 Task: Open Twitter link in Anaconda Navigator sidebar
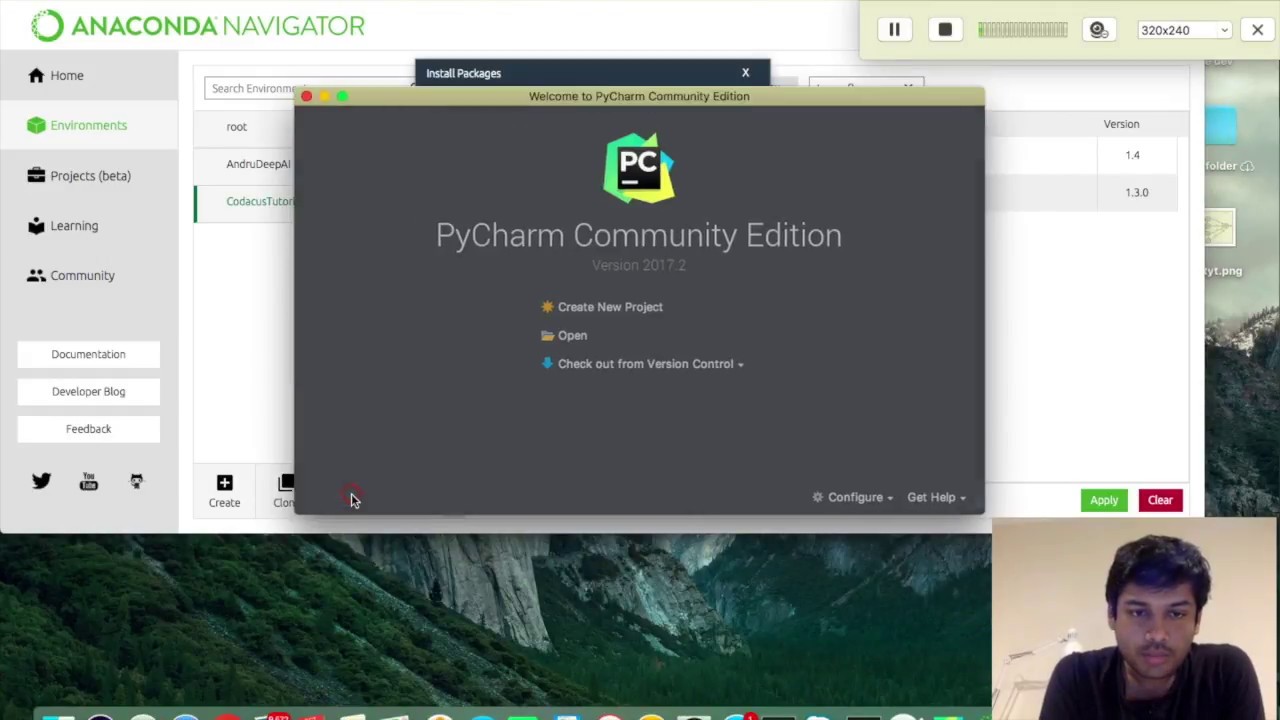(41, 482)
